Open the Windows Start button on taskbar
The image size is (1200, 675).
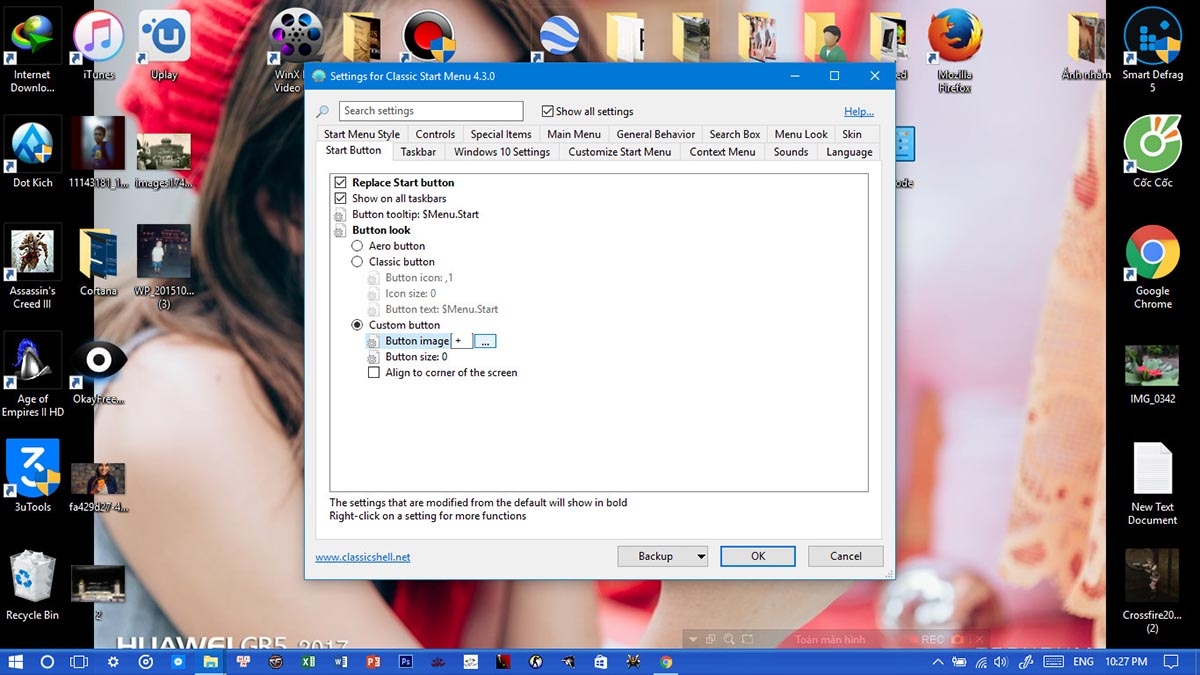coord(15,662)
